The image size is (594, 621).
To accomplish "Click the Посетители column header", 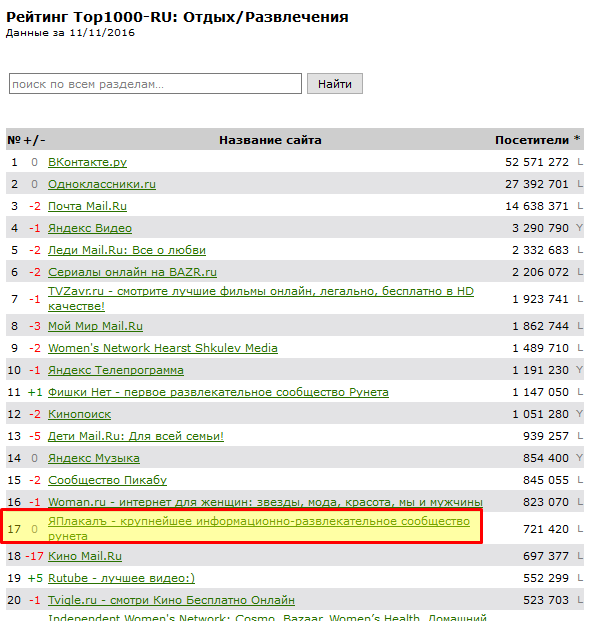I will click(x=532, y=140).
